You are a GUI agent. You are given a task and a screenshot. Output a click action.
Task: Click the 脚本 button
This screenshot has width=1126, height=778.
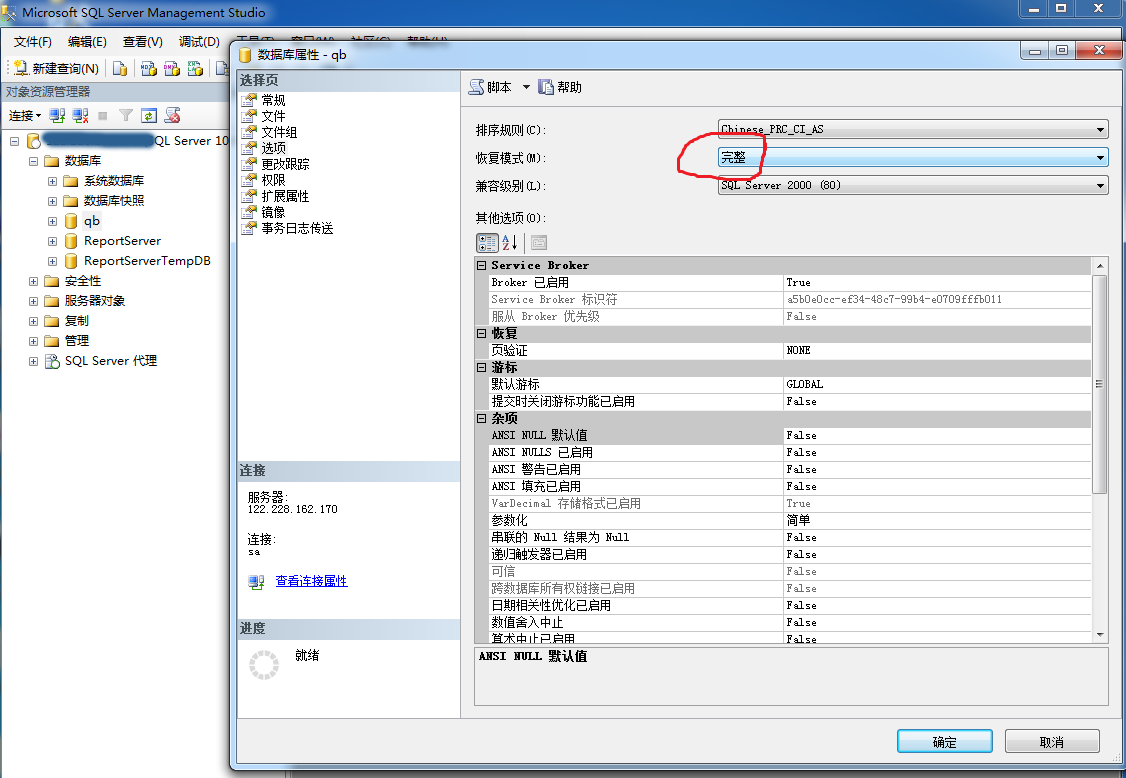click(x=490, y=87)
